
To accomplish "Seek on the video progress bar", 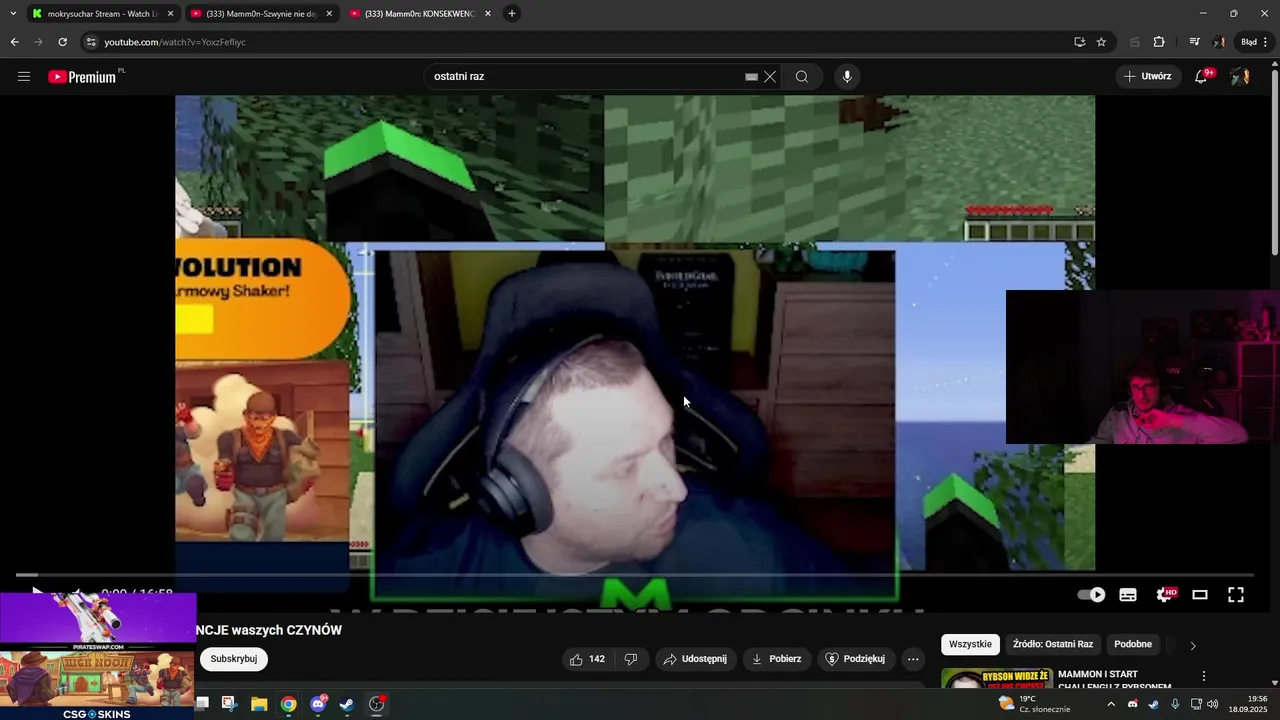I will (x=635, y=575).
